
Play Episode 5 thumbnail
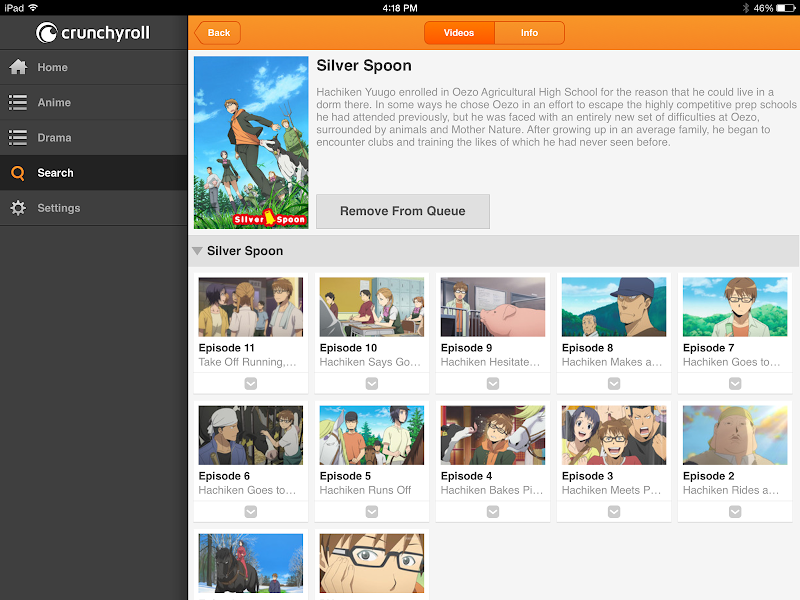[372, 435]
